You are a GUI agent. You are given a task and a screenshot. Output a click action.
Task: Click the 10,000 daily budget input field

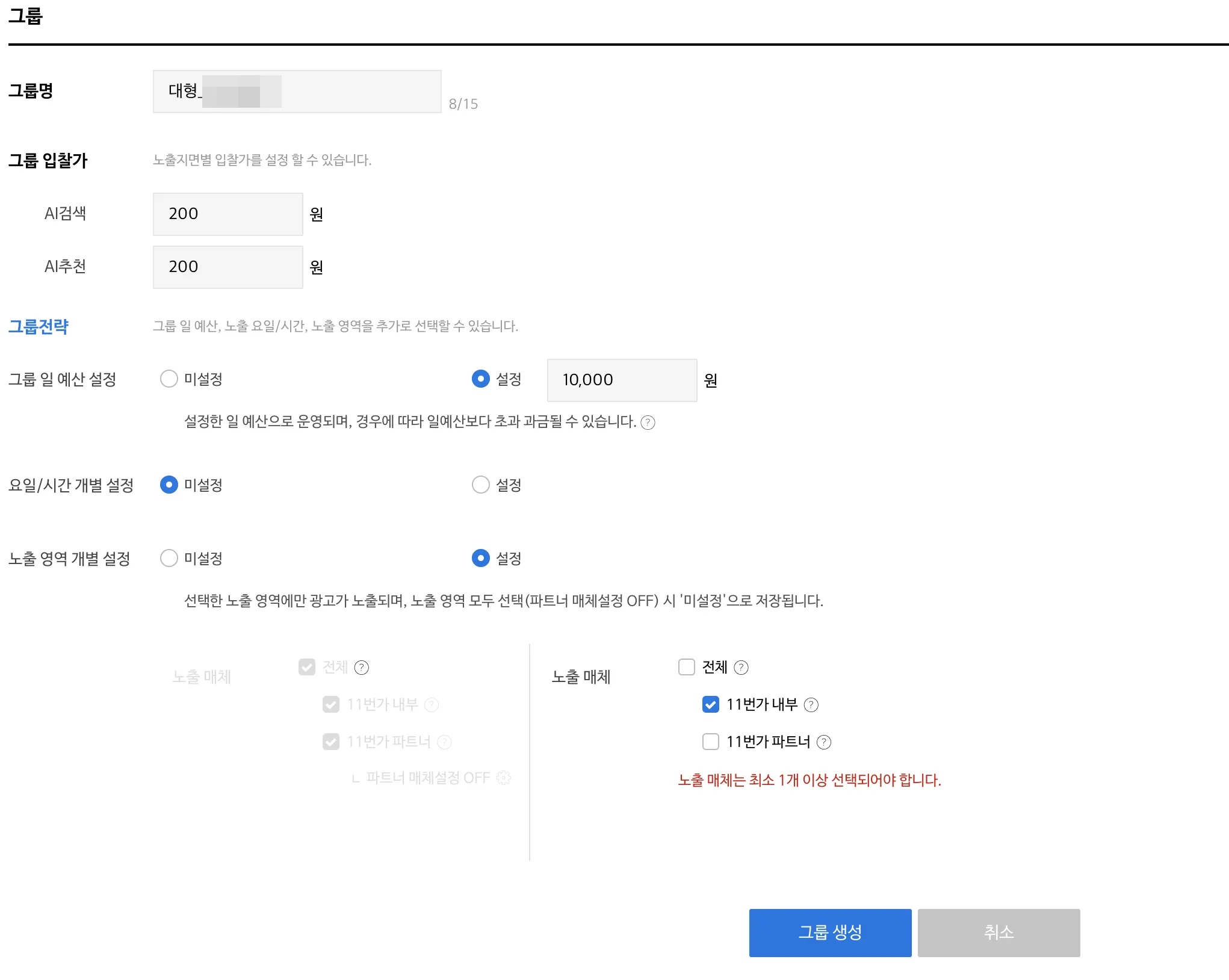tap(622, 380)
